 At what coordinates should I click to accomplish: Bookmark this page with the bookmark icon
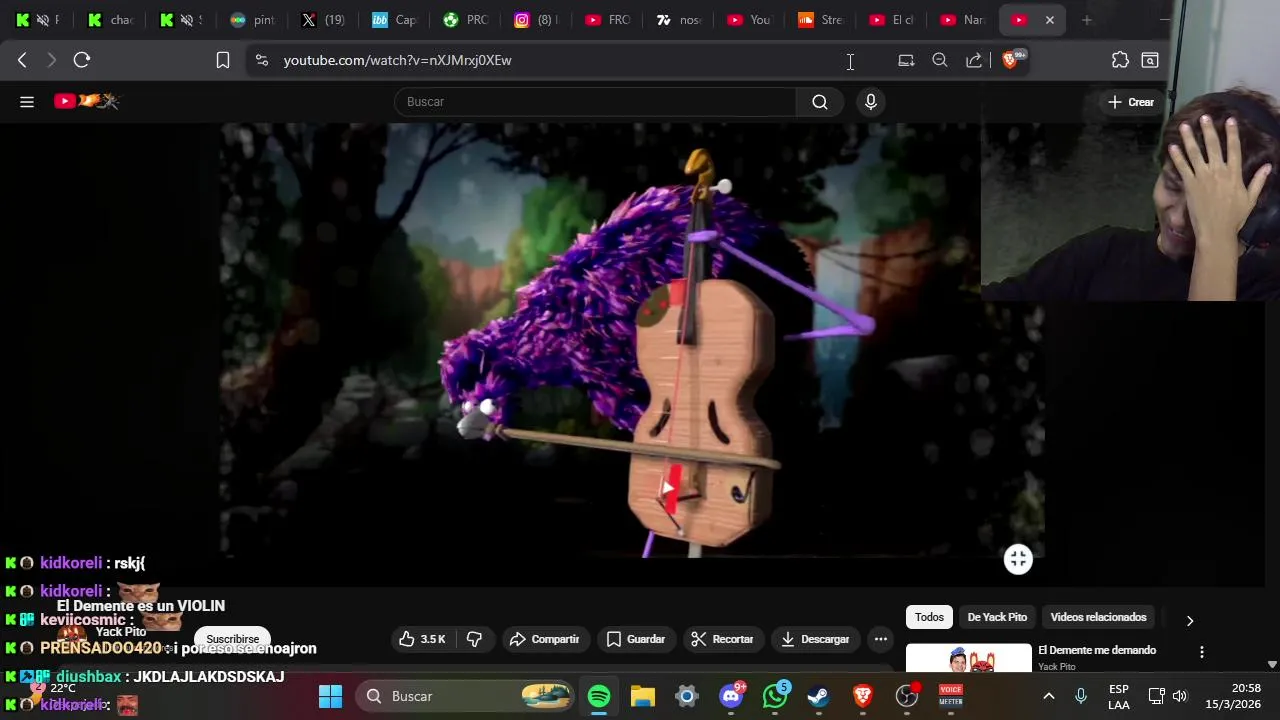point(223,60)
